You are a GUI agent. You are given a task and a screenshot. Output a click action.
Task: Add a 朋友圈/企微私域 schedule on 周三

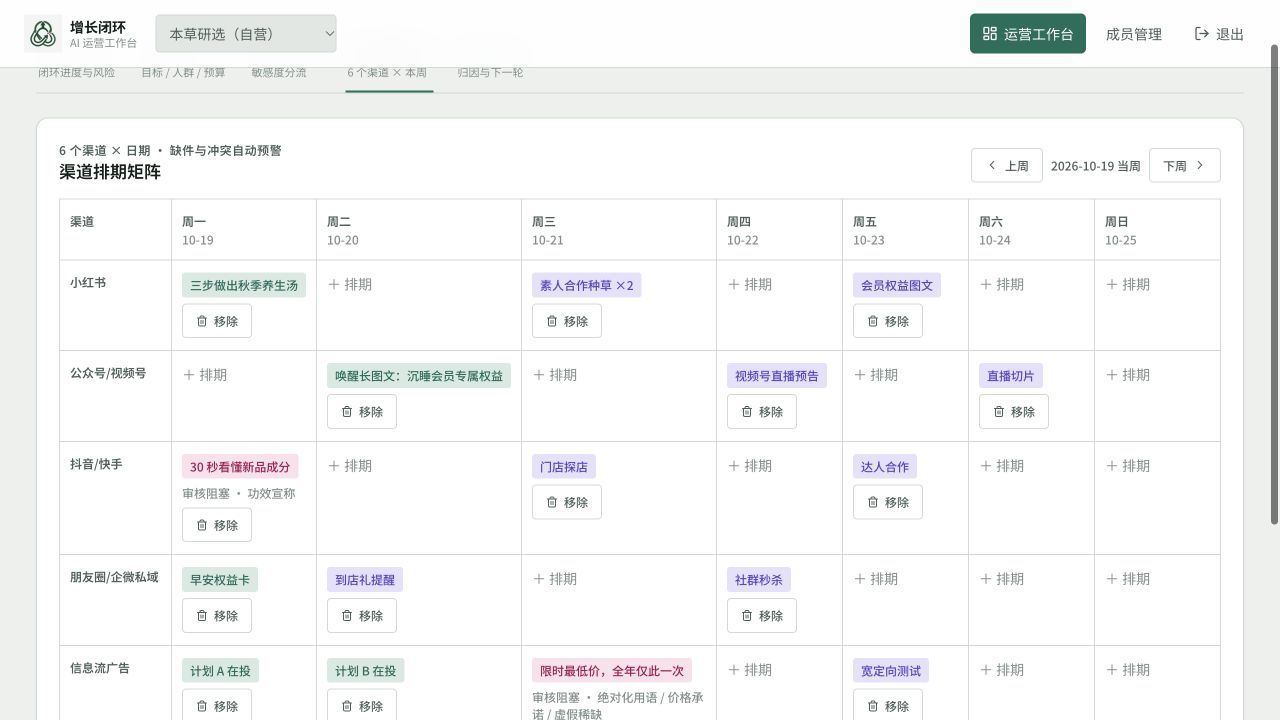555,579
